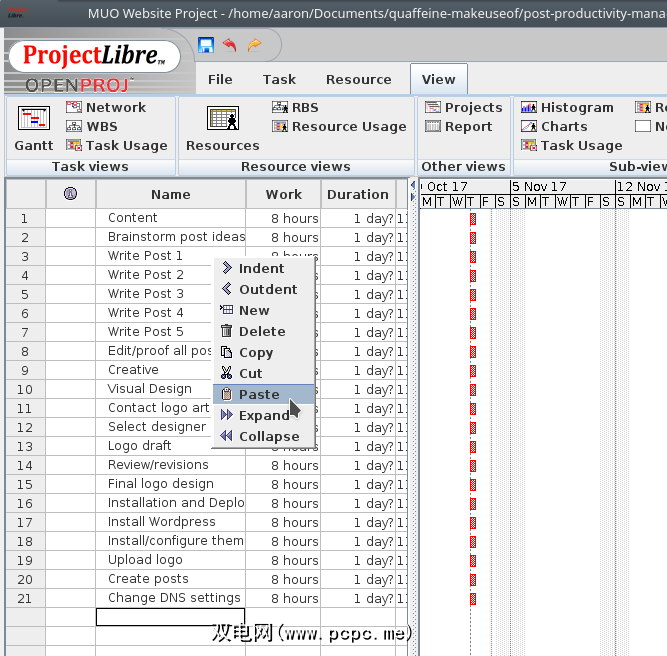Open the Report view
Screen dimensions: 667x656
click(459, 126)
